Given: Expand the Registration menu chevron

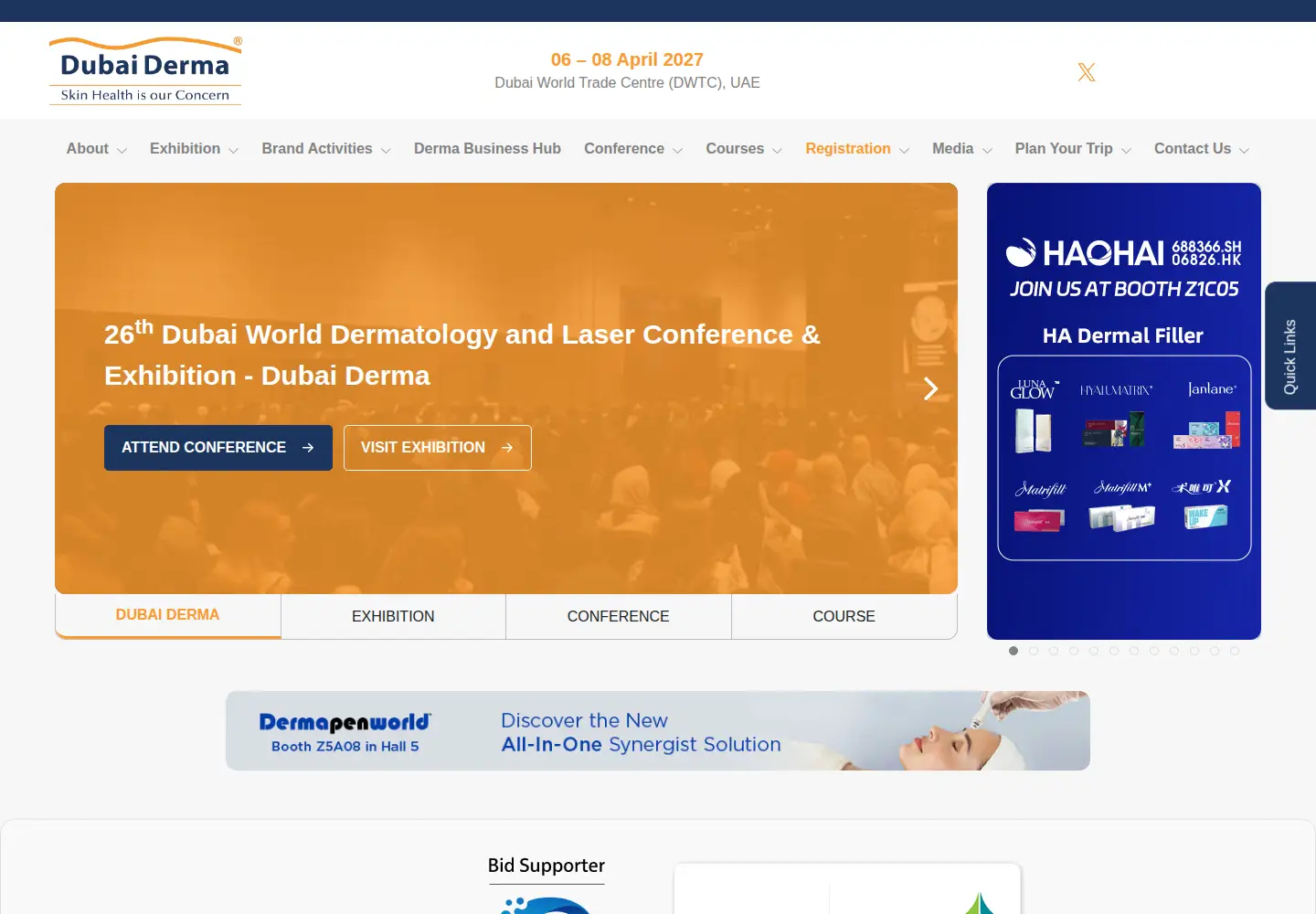Looking at the screenshot, I should pyautogui.click(x=904, y=151).
